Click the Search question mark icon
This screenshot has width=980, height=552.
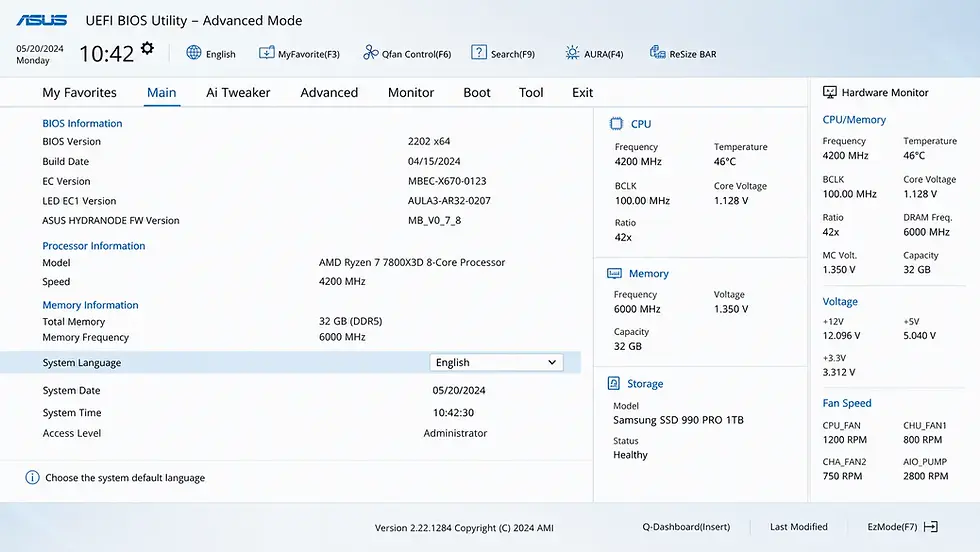(x=479, y=53)
